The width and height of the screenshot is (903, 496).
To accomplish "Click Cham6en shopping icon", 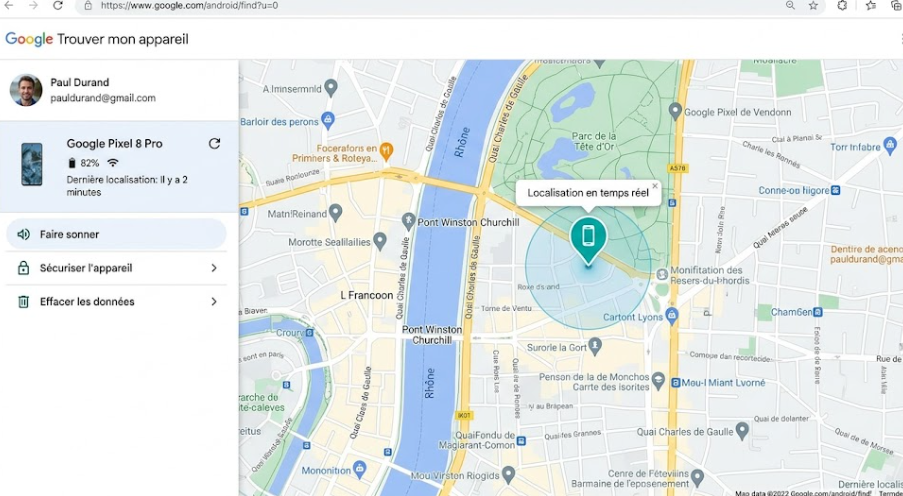I will tap(818, 312).
